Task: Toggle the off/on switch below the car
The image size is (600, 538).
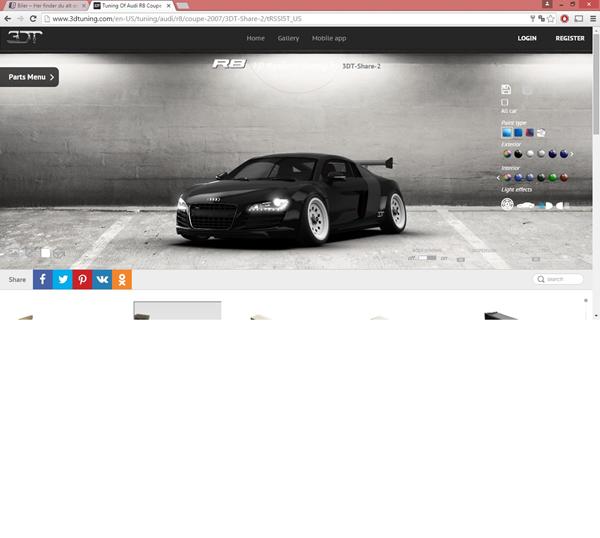Action: [x=427, y=258]
